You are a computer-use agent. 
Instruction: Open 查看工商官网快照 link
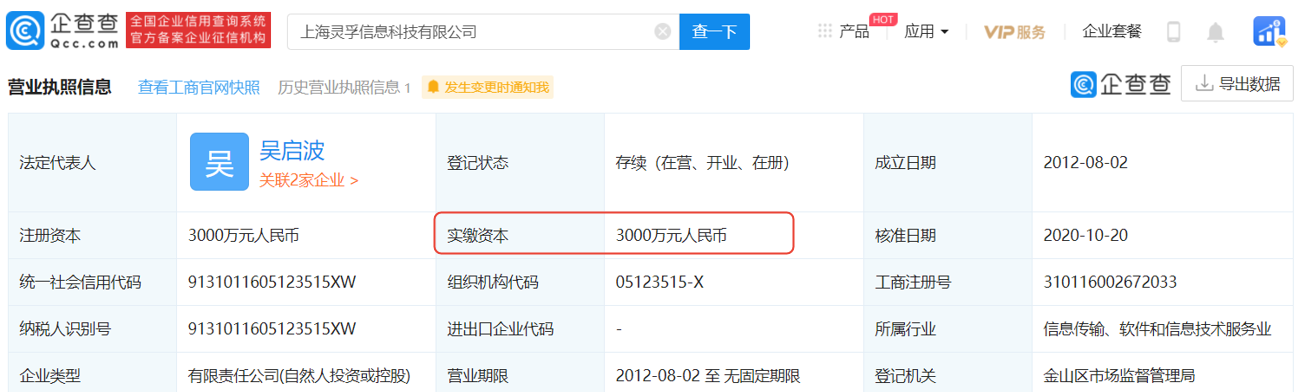198,87
